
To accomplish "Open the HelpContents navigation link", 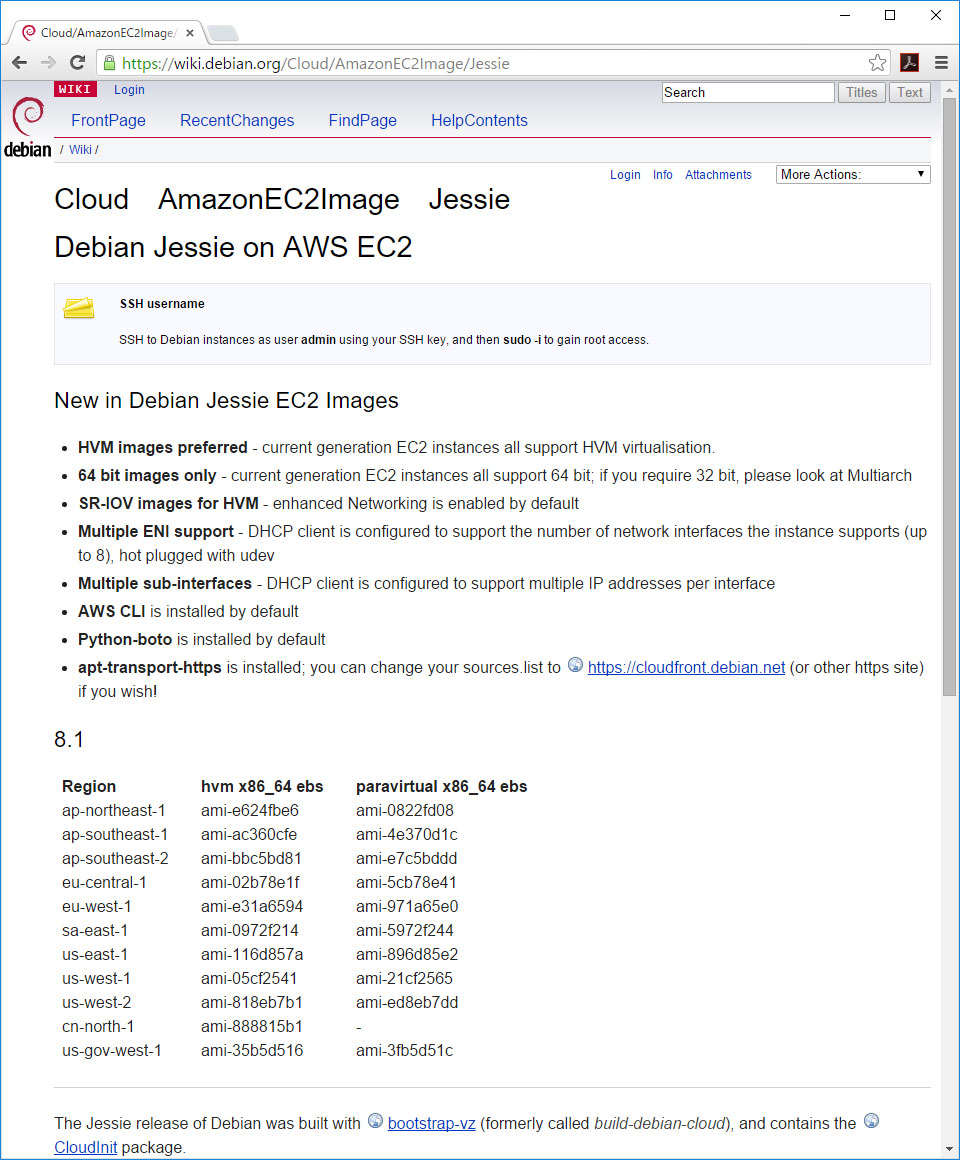I will 479,121.
